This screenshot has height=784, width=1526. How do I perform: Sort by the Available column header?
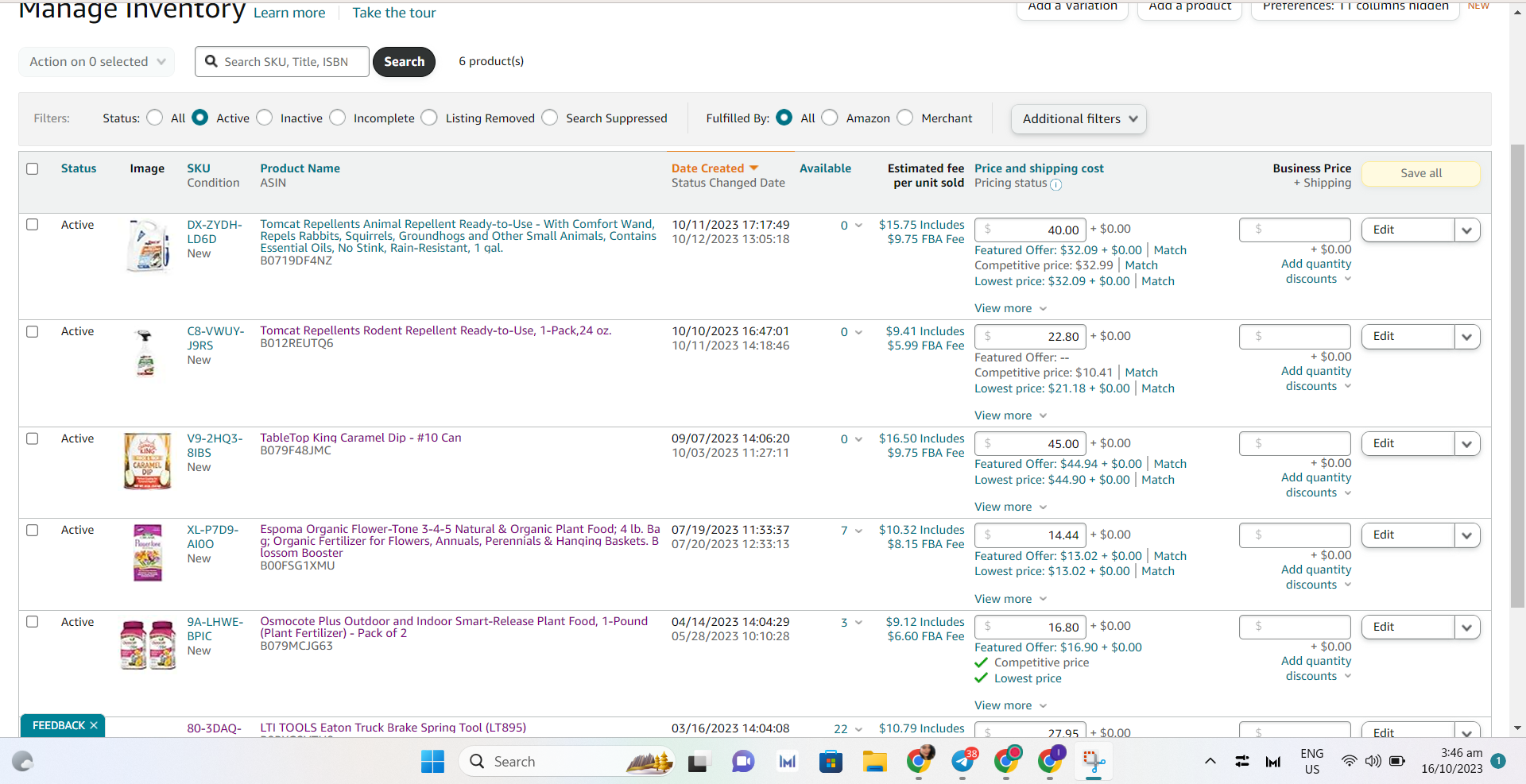click(x=825, y=168)
